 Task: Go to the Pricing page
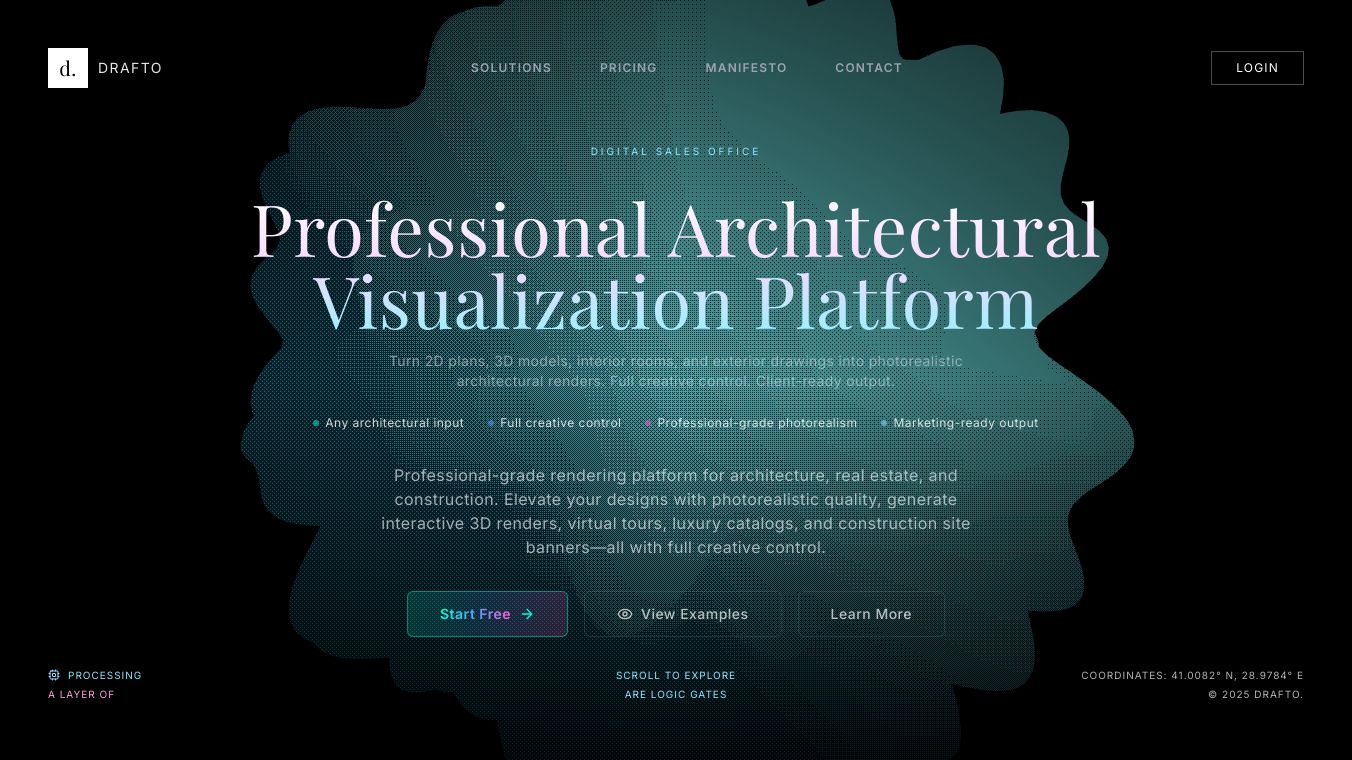coord(628,68)
